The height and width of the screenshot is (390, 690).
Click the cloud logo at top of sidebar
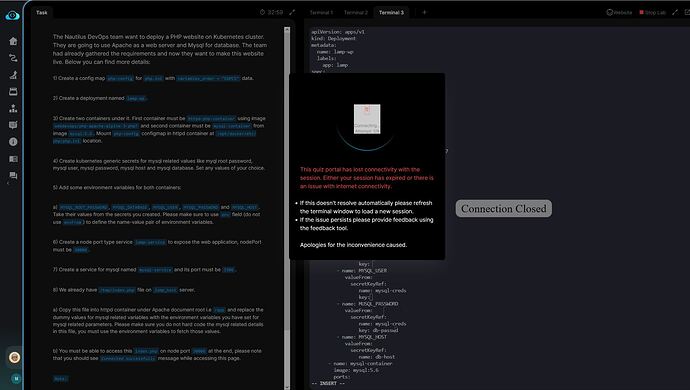(12, 15)
